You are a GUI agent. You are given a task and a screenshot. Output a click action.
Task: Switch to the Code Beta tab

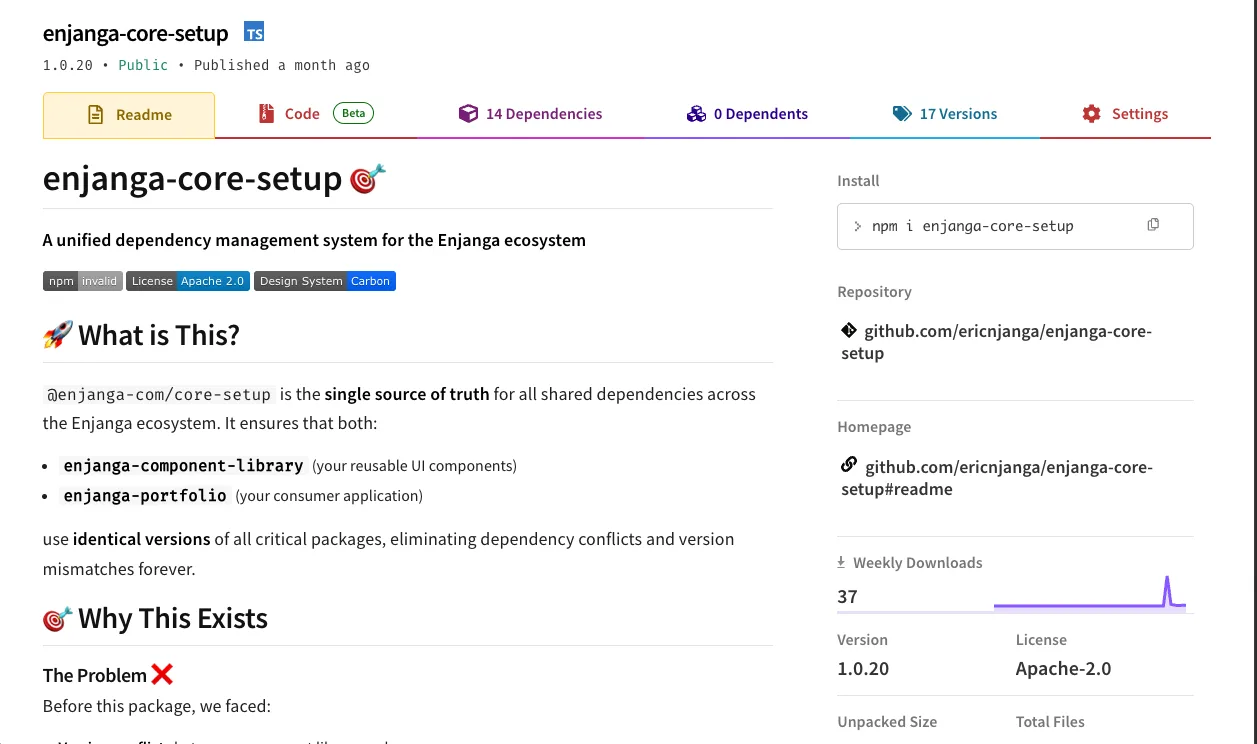point(303,113)
